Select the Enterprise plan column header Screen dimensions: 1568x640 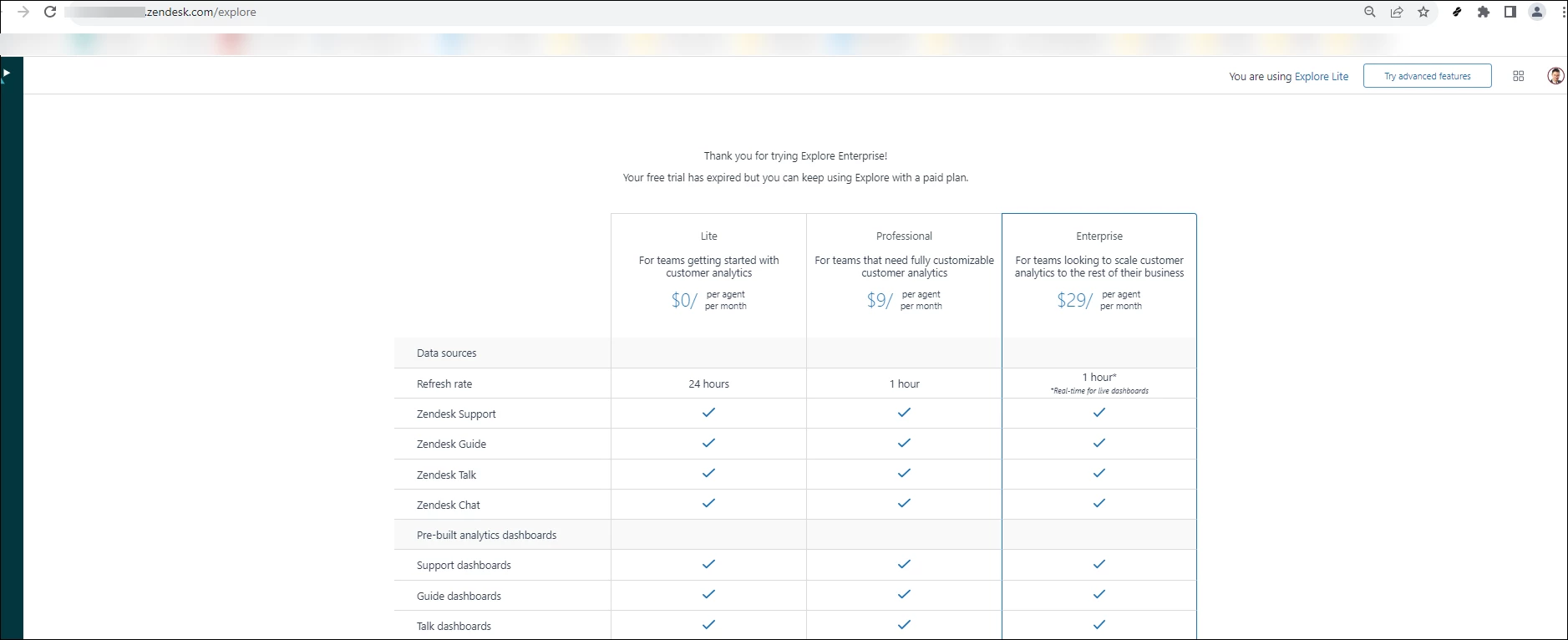[x=1099, y=236]
